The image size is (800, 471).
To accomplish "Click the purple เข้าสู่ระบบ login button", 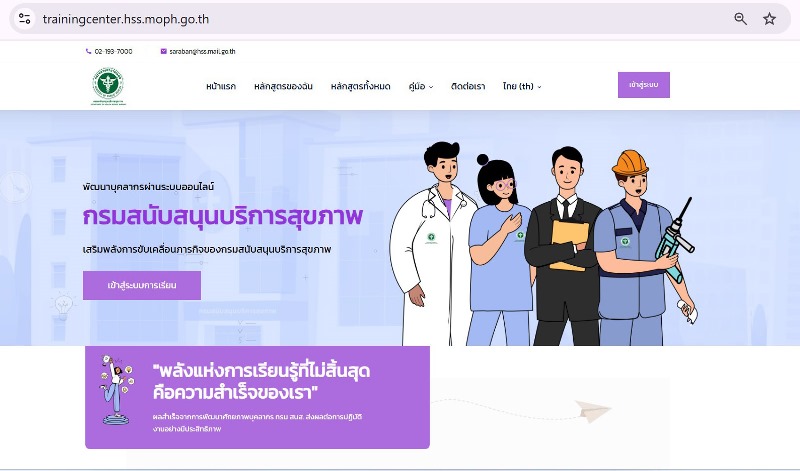I will point(643,85).
